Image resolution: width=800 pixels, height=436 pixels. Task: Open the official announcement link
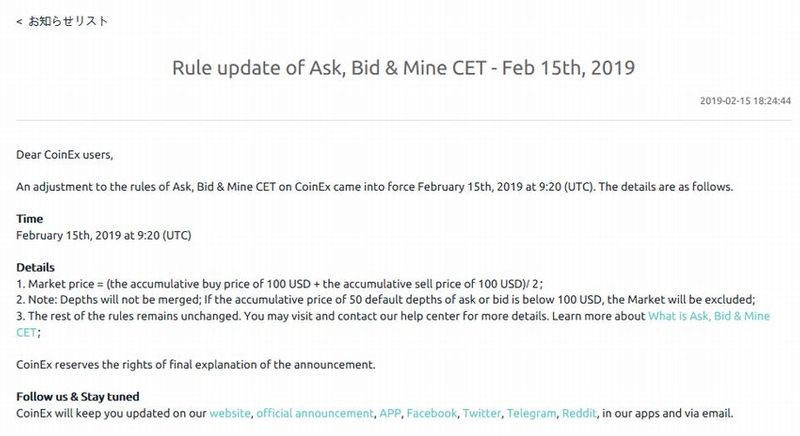[314, 413]
